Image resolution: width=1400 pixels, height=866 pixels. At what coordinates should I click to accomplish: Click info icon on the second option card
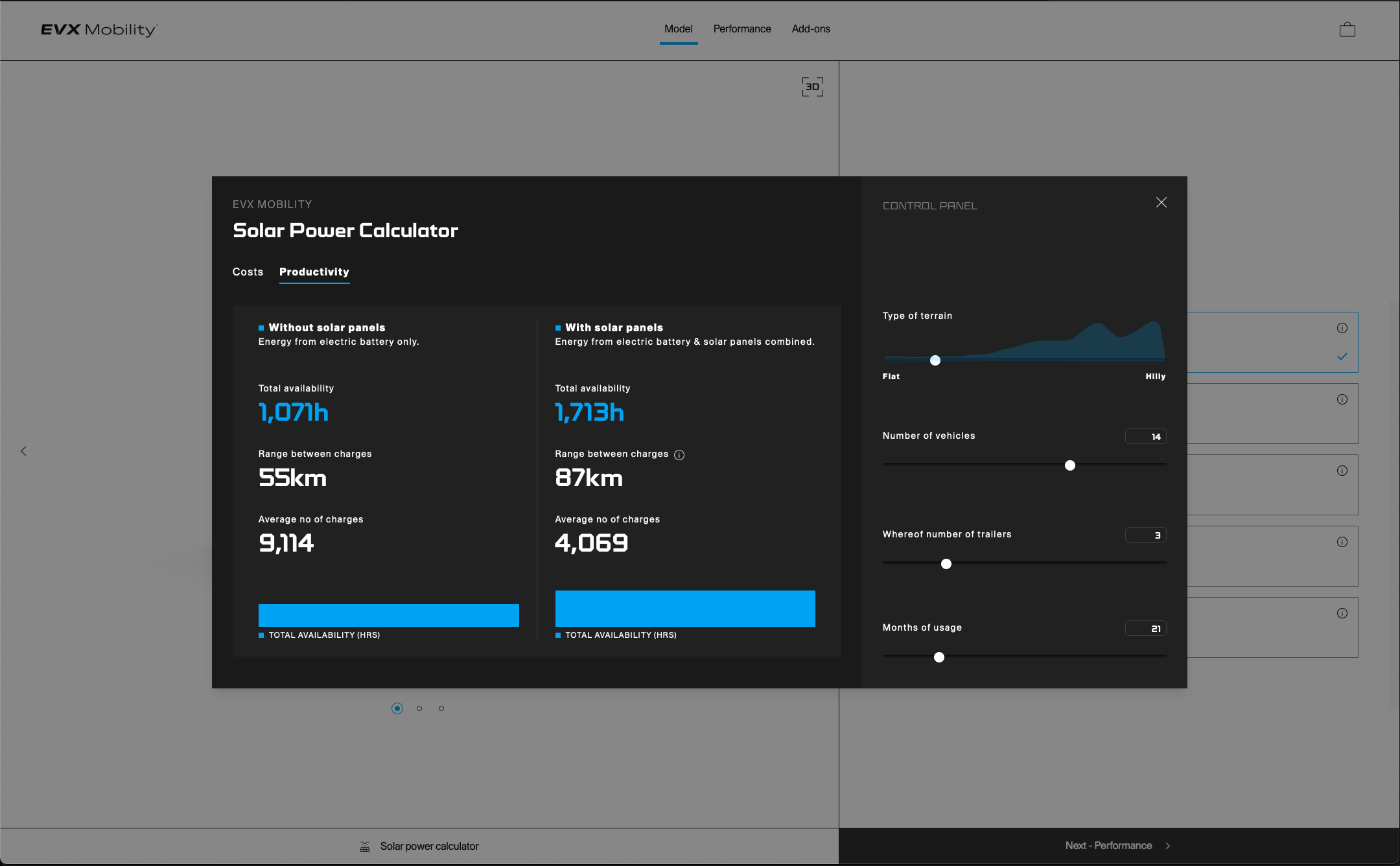pyautogui.click(x=1342, y=399)
